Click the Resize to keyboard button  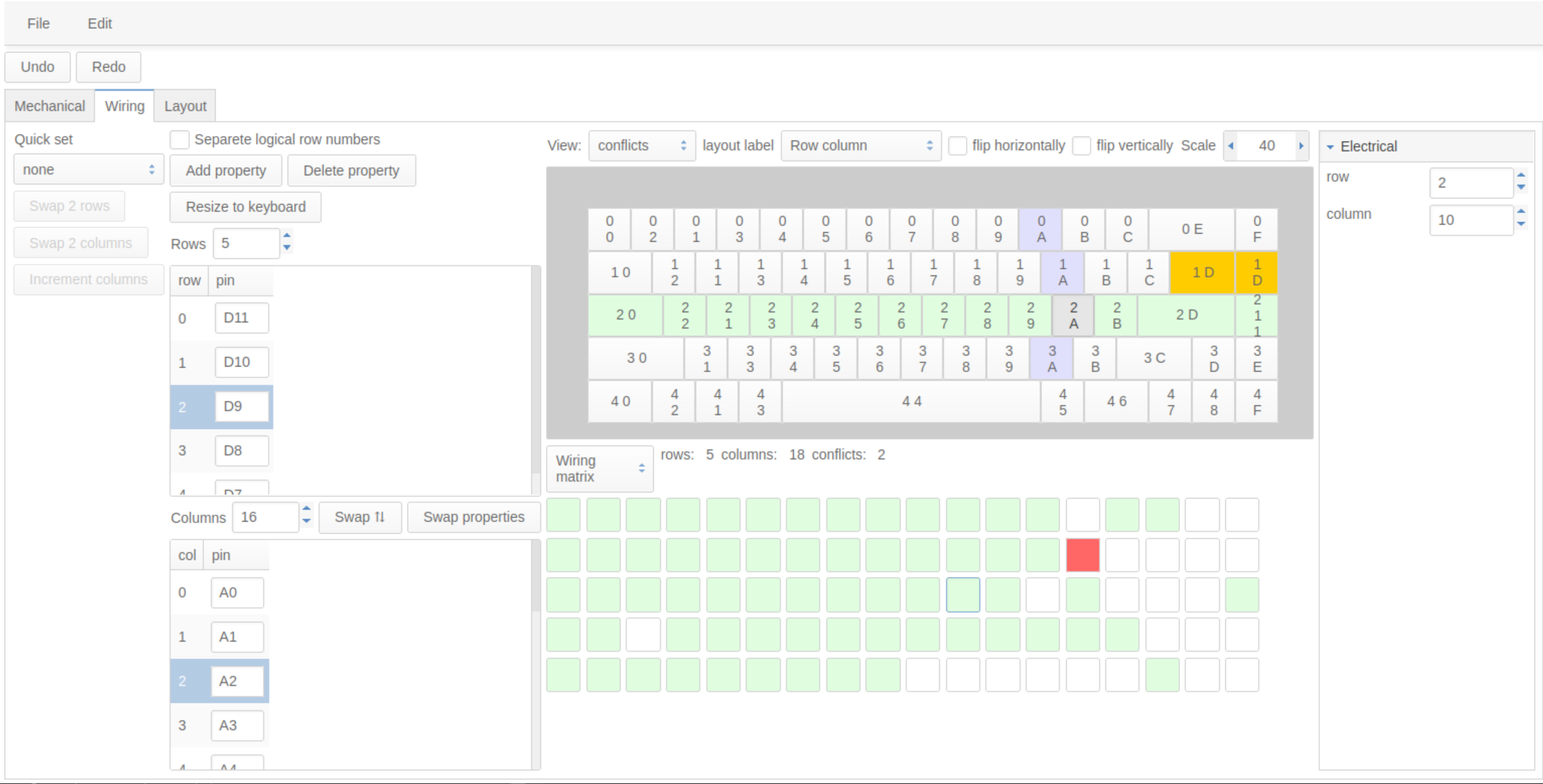coord(245,207)
